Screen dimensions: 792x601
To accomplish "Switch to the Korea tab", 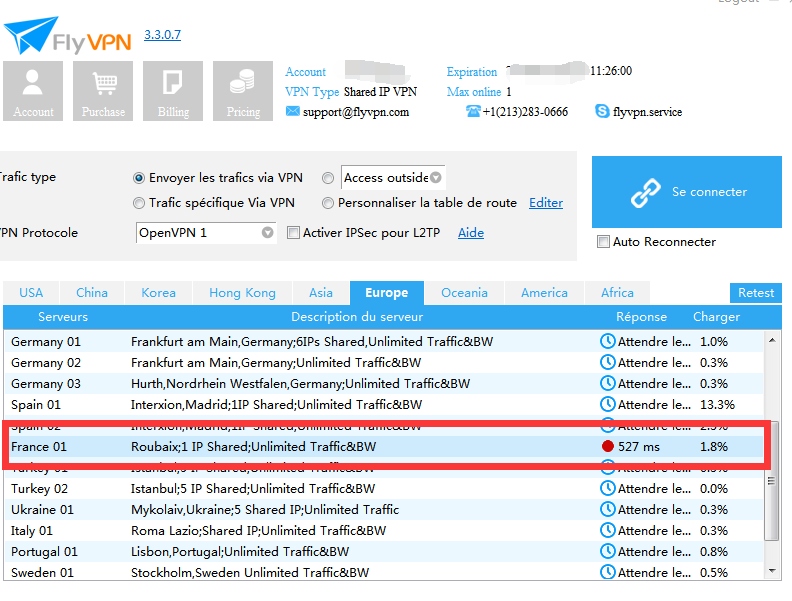I will pyautogui.click(x=159, y=293).
